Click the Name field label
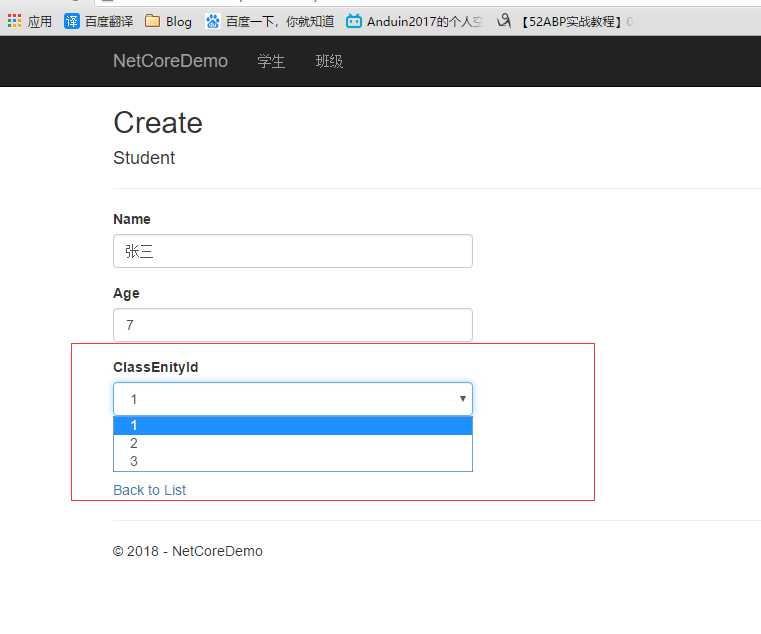This screenshot has height=634, width=761. click(132, 219)
